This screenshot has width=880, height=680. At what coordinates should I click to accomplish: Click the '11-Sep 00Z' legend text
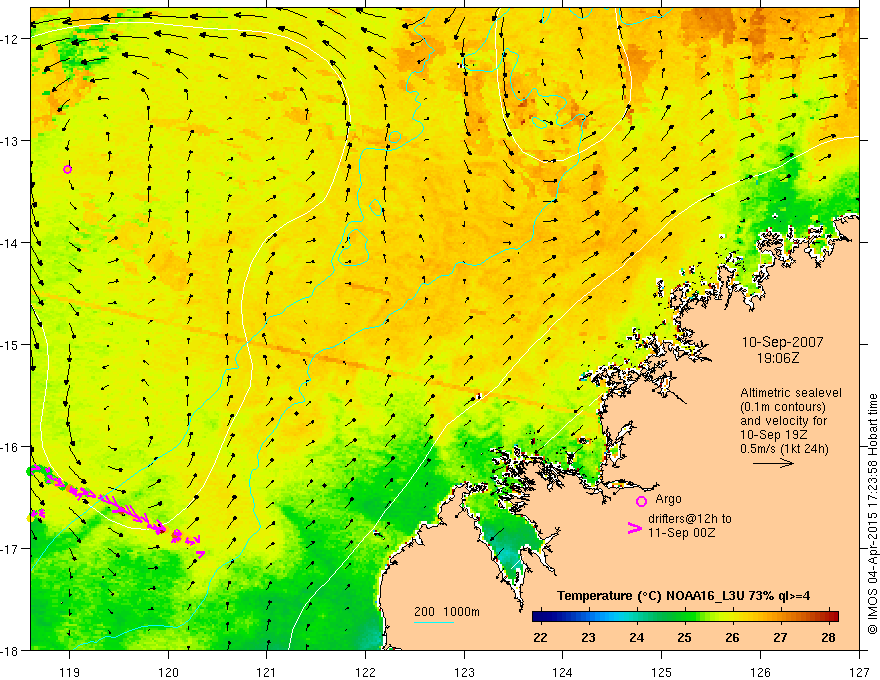tap(682, 533)
